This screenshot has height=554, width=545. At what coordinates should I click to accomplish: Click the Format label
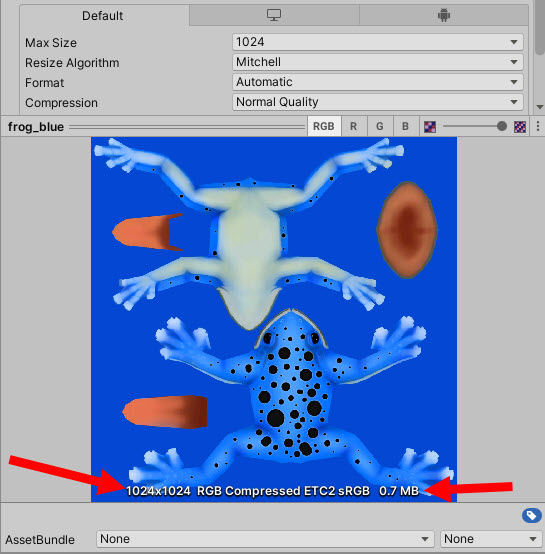pyautogui.click(x=45, y=83)
